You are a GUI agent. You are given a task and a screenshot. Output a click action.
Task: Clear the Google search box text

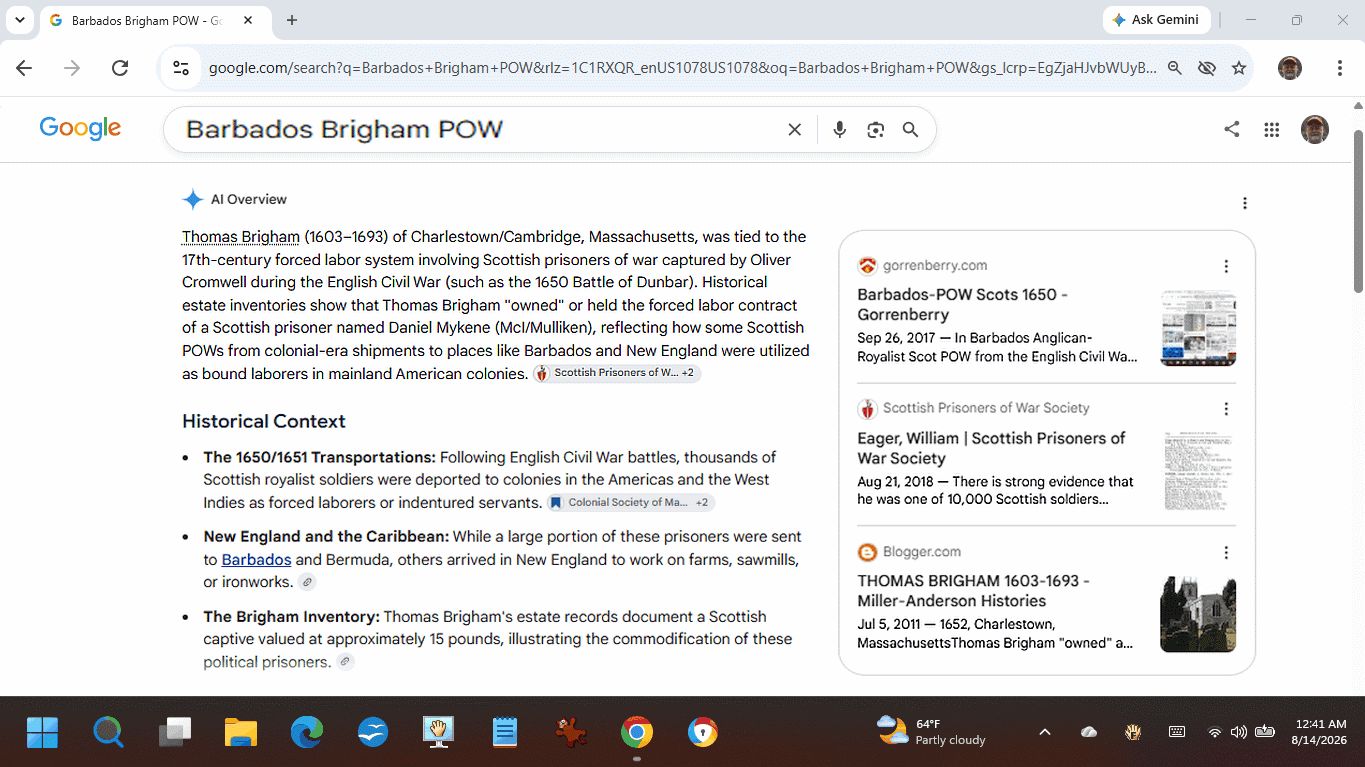click(795, 129)
